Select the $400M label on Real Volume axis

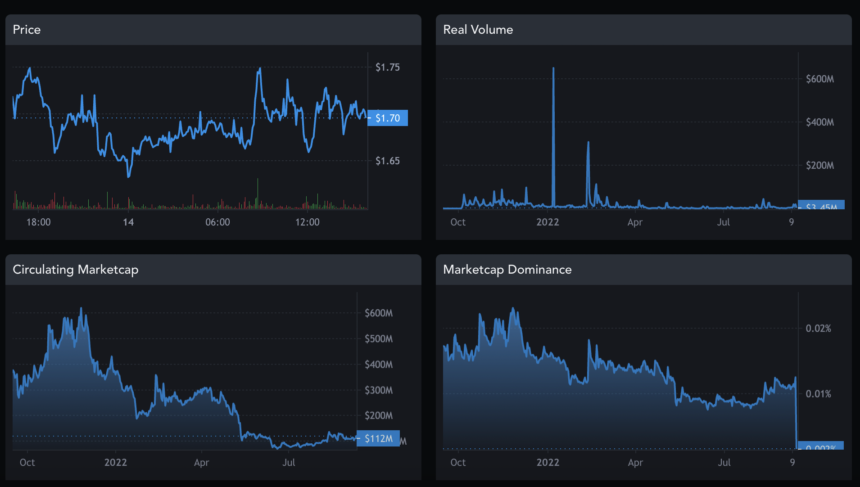point(820,122)
